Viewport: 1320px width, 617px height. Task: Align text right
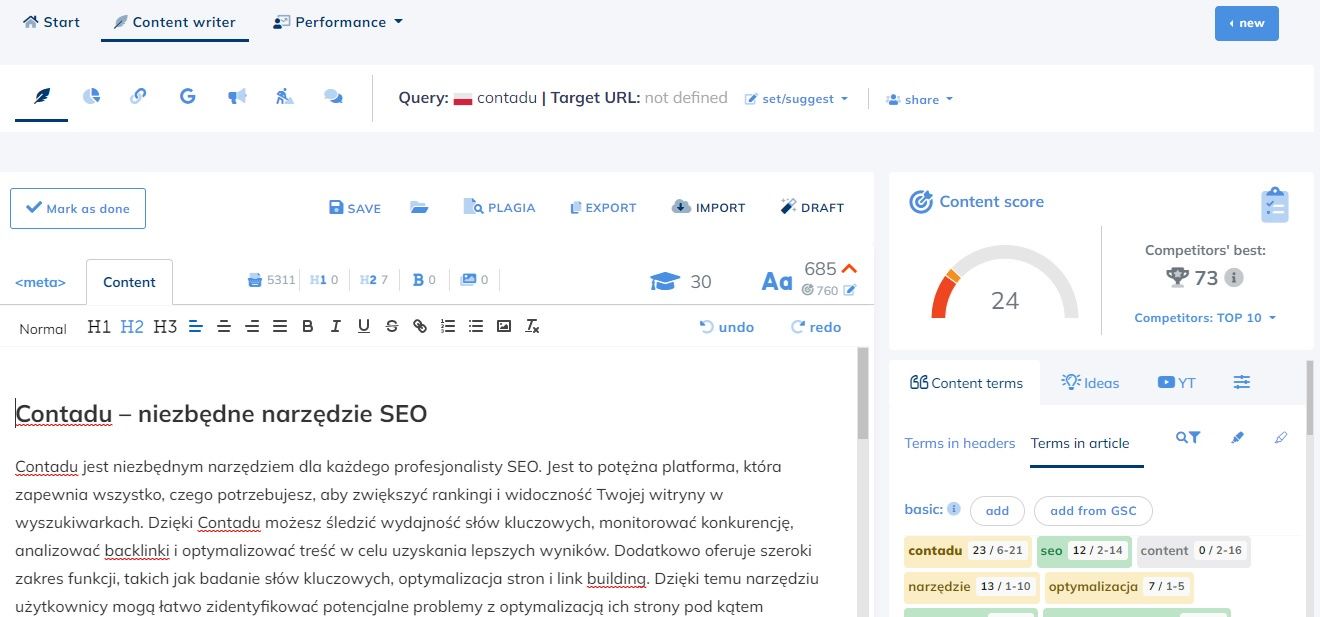[x=252, y=326]
